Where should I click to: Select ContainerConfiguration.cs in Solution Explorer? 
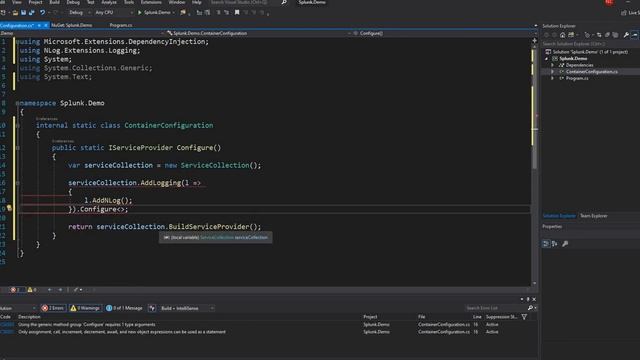591,71
